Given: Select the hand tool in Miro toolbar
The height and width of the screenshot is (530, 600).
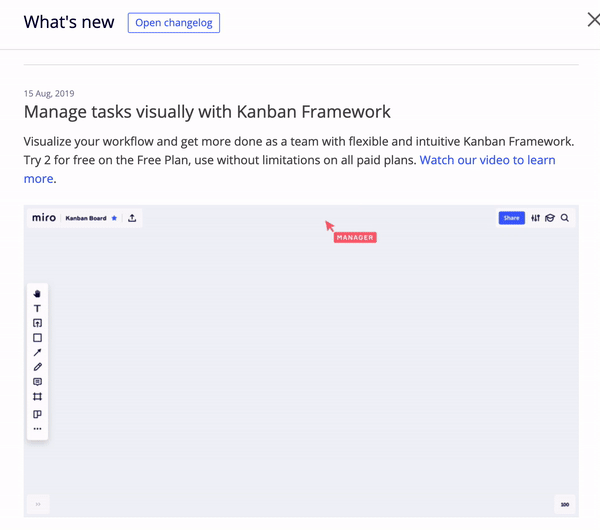Looking at the screenshot, I should click(37, 294).
